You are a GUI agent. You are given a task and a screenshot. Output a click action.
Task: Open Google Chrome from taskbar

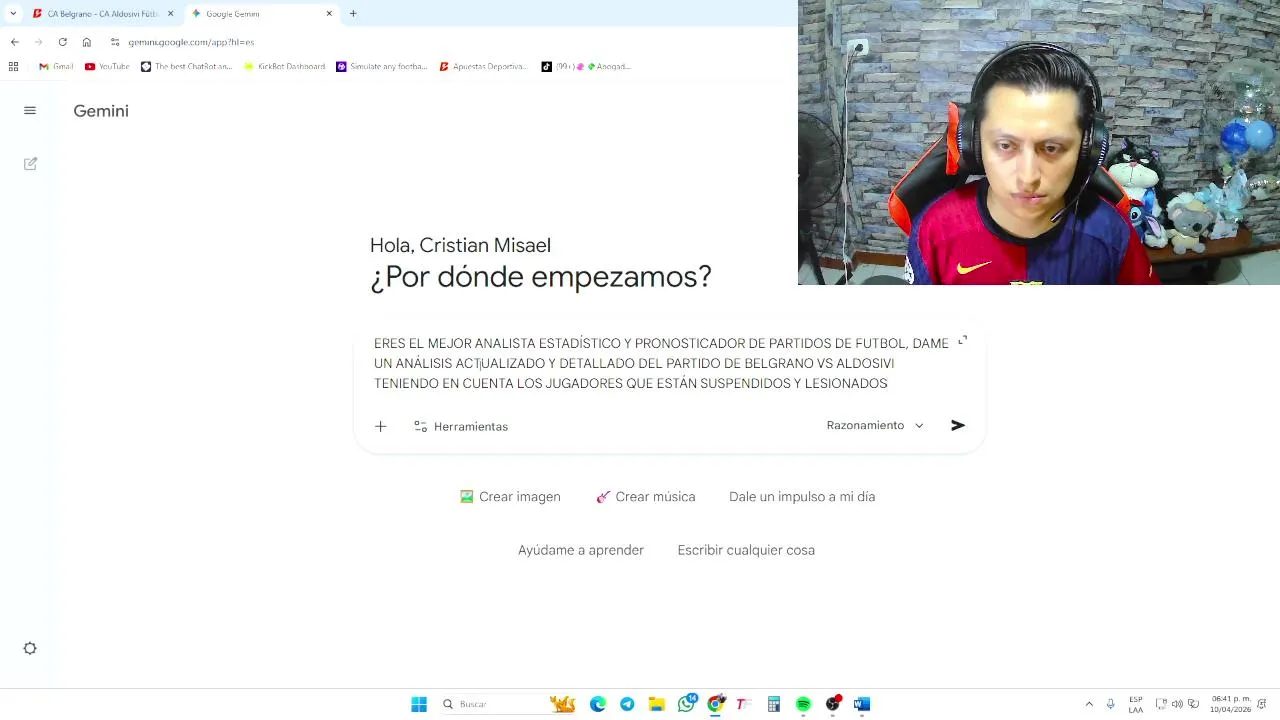pyautogui.click(x=715, y=704)
